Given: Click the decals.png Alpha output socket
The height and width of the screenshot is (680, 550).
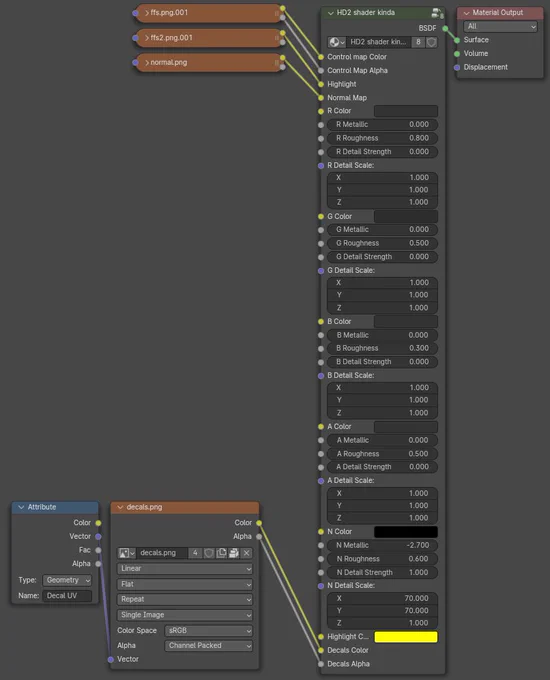Looking at the screenshot, I should tap(259, 536).
